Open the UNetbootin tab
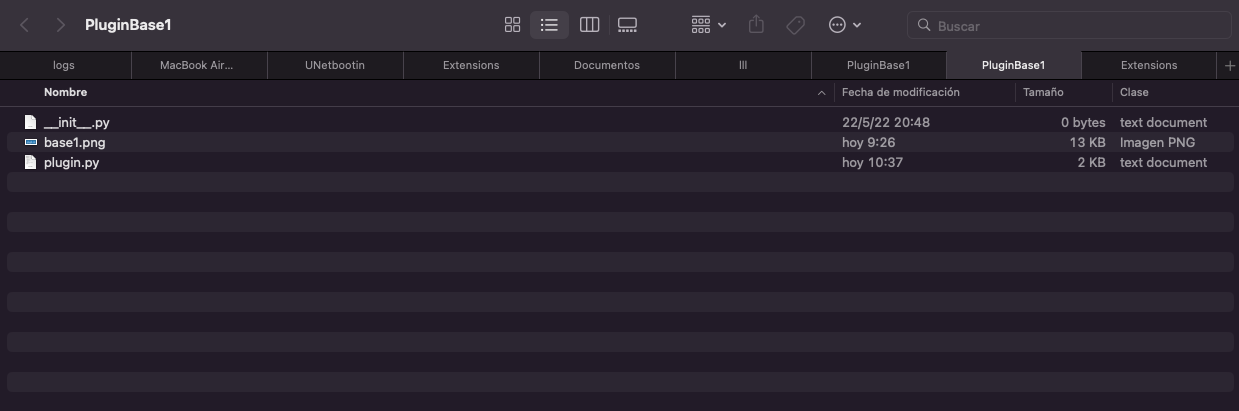Viewport: 1239px width, 411px height. 334,66
